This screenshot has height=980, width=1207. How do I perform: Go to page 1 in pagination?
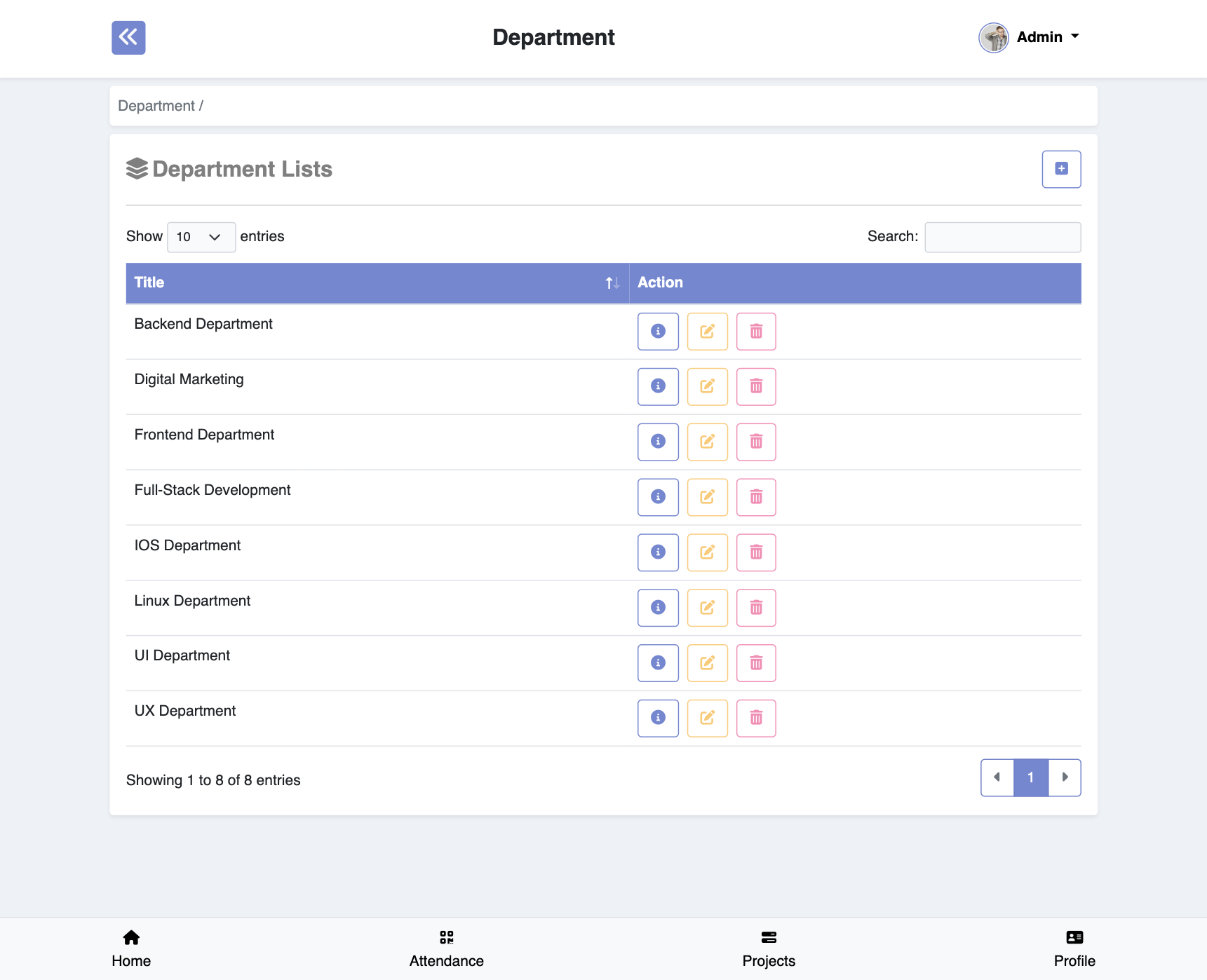pyautogui.click(x=1030, y=777)
